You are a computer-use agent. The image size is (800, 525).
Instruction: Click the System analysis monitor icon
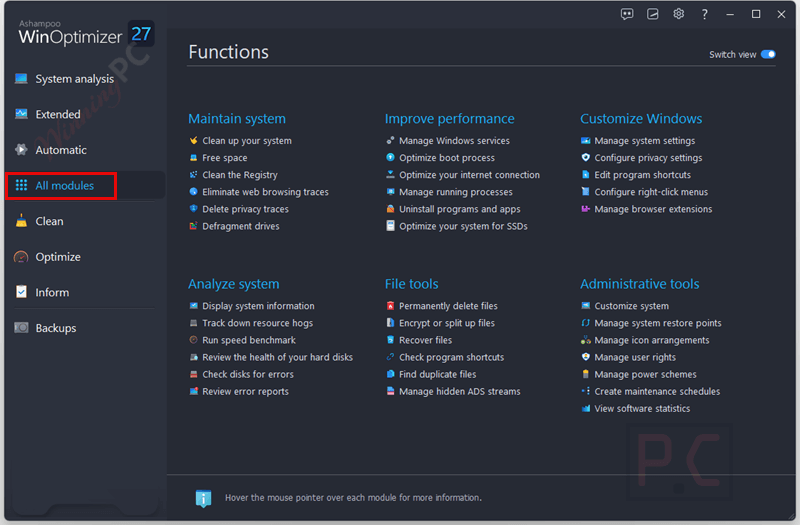(21, 79)
